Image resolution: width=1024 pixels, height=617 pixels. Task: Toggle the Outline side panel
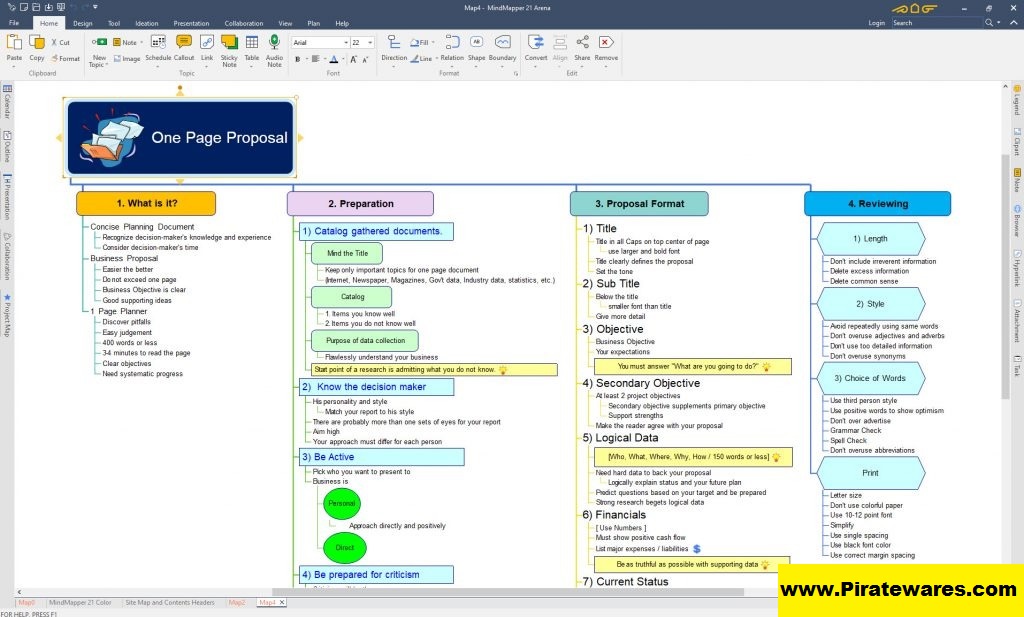[x=7, y=147]
